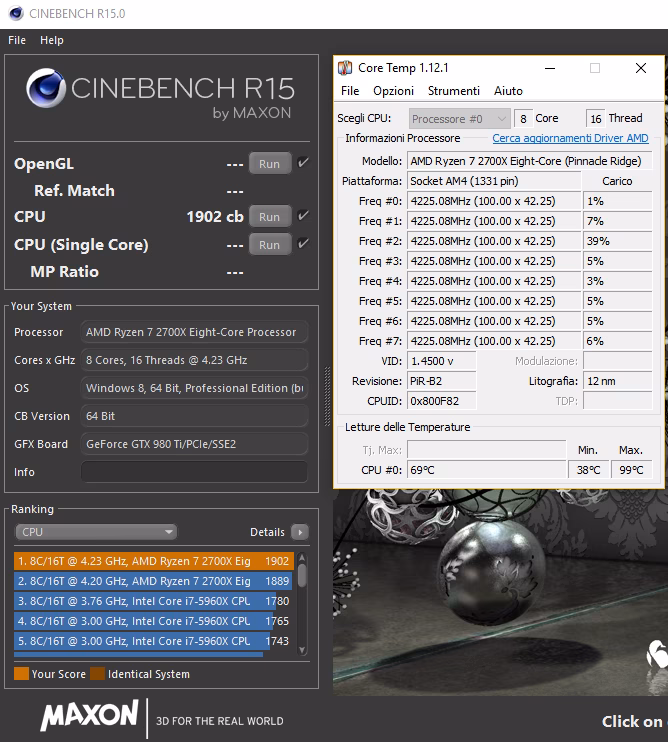The width and height of the screenshot is (668, 742).
Task: Open Core Temp File menu
Action: (x=350, y=91)
